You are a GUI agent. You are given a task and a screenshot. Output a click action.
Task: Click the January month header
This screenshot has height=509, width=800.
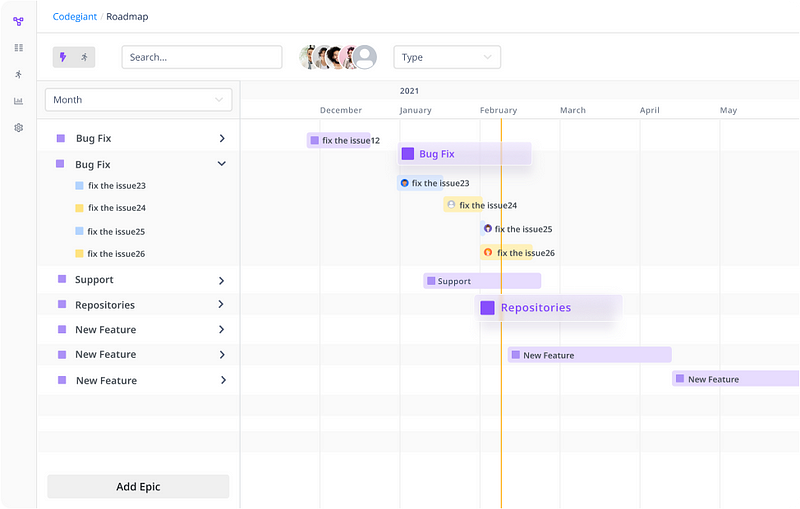tap(415, 110)
